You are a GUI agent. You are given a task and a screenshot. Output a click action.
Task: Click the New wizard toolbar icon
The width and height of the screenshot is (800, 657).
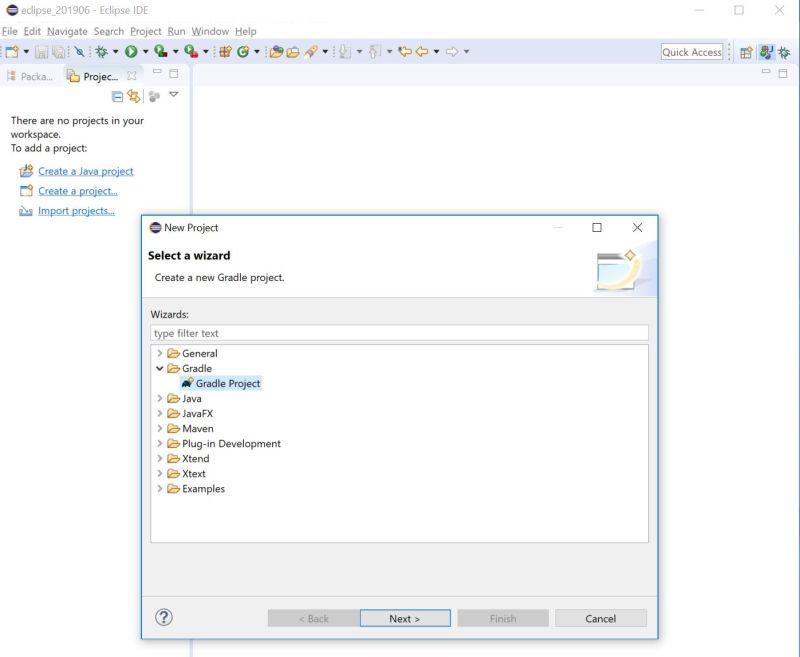pos(12,52)
